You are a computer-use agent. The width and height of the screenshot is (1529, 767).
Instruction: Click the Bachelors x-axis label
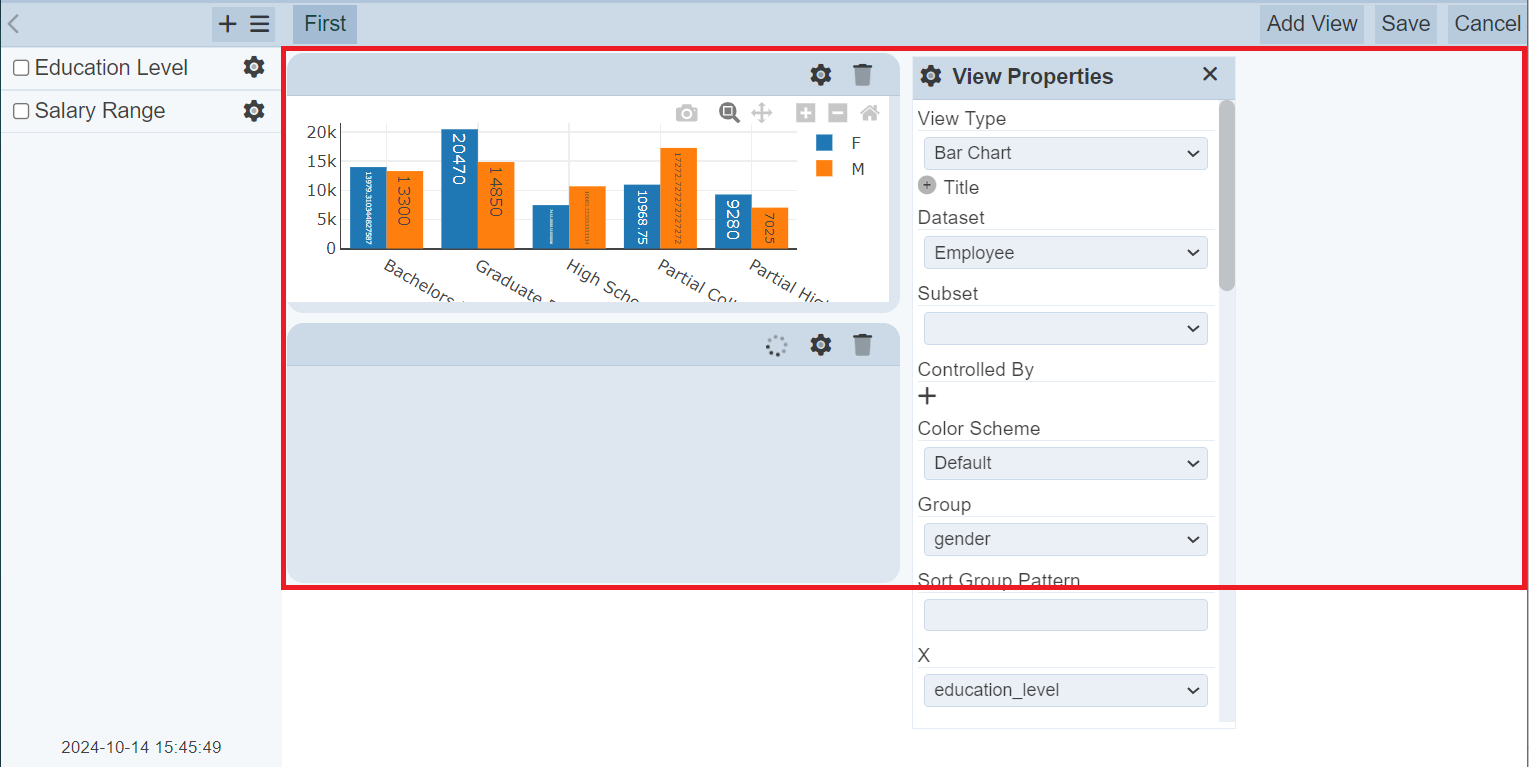tap(420, 281)
